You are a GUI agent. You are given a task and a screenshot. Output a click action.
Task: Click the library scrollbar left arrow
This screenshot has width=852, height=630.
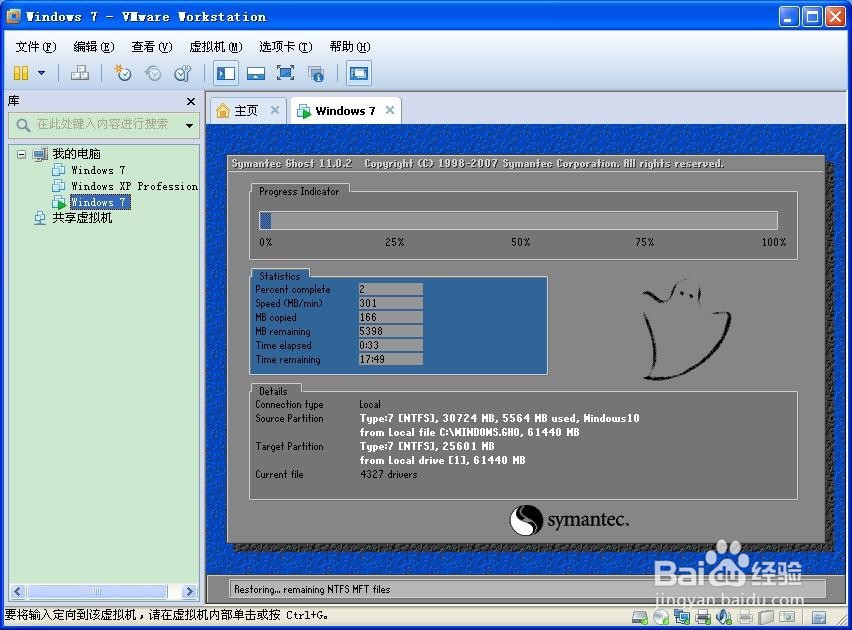[18, 591]
